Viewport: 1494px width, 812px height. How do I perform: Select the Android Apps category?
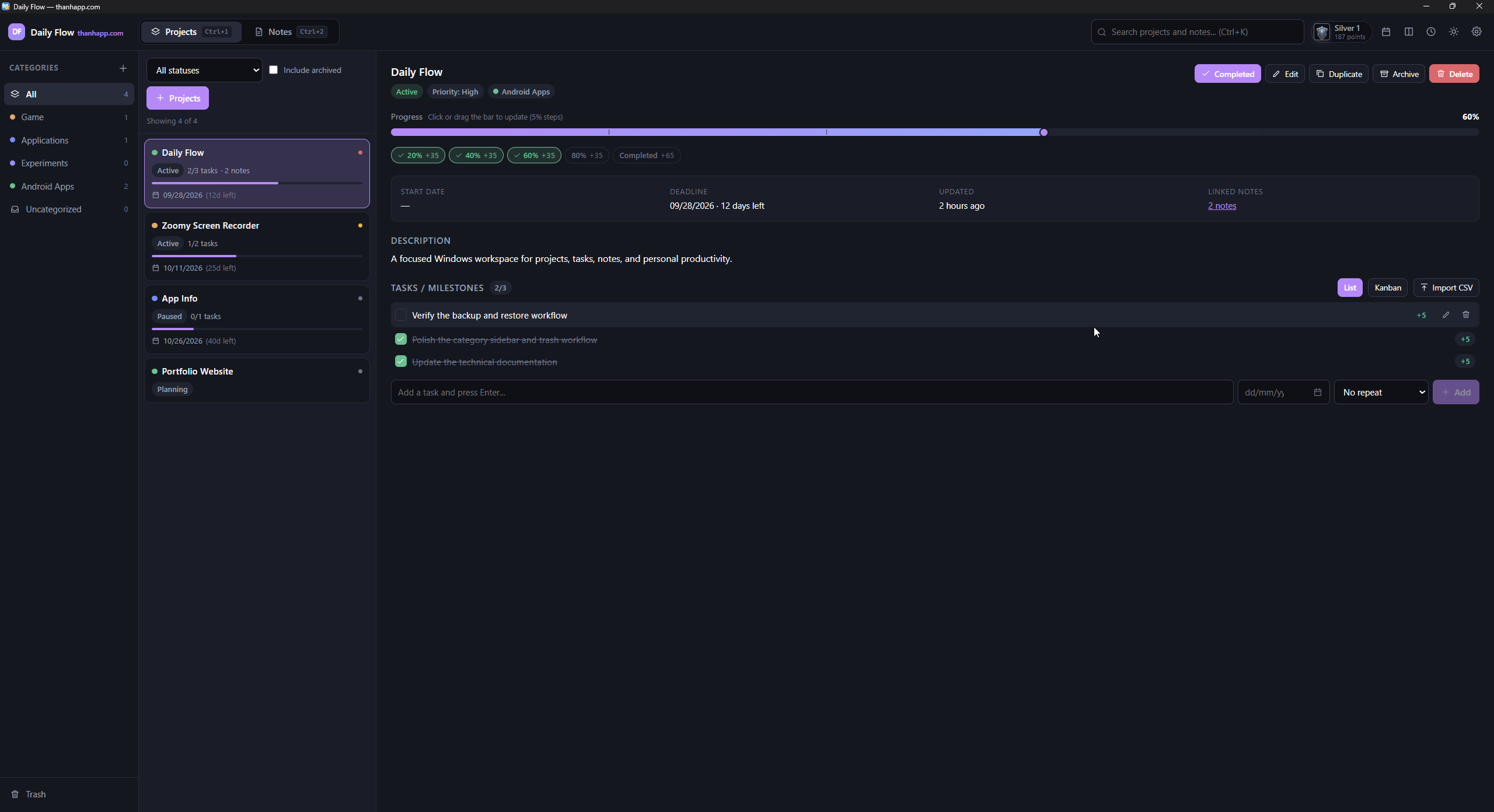[x=69, y=186]
